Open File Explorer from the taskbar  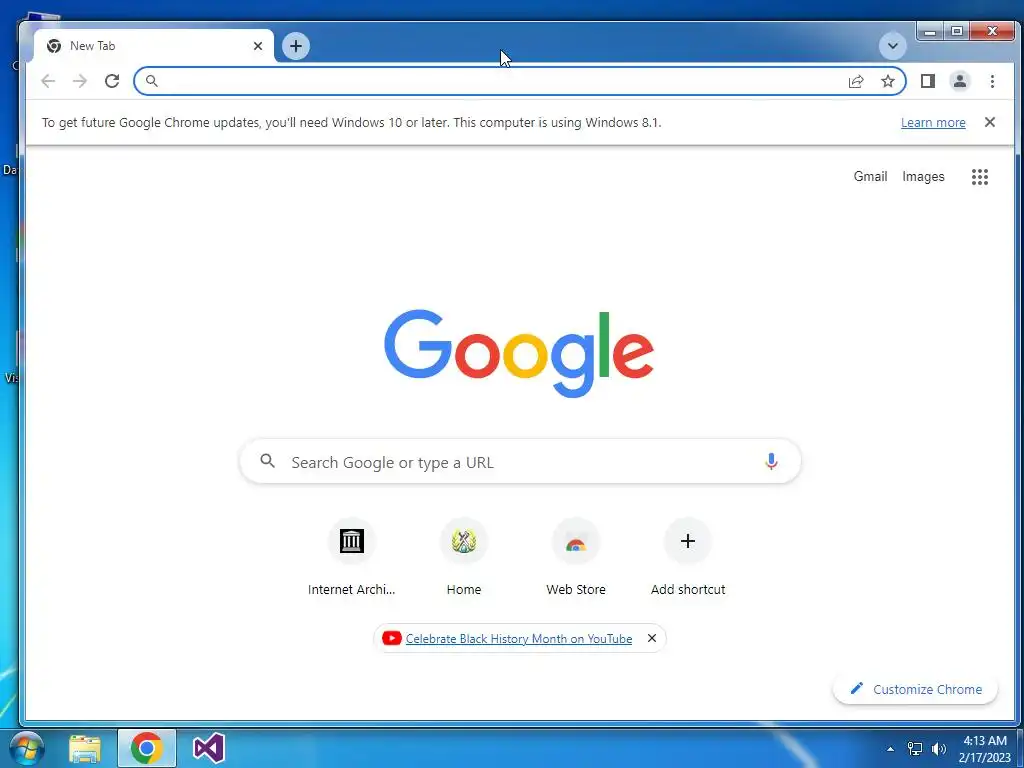pyautogui.click(x=85, y=748)
